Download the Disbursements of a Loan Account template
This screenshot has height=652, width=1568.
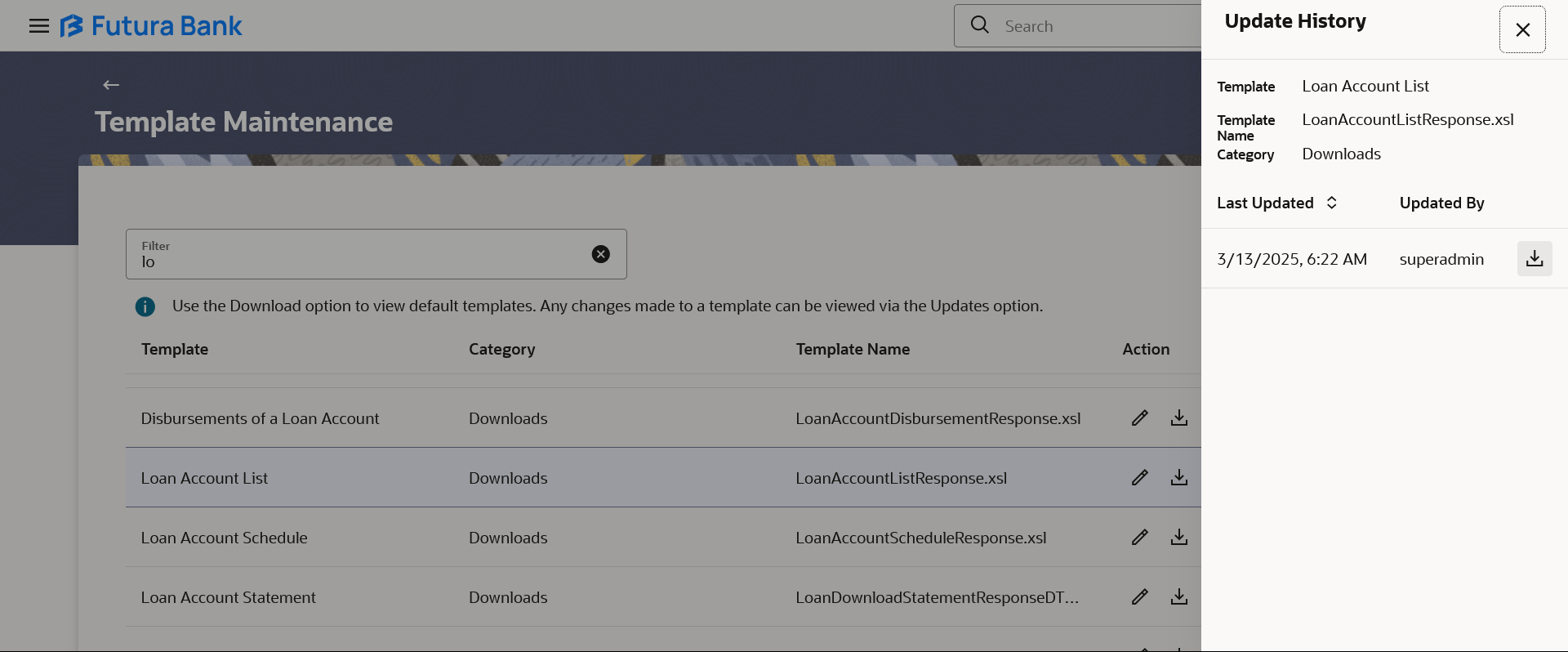pyautogui.click(x=1179, y=418)
